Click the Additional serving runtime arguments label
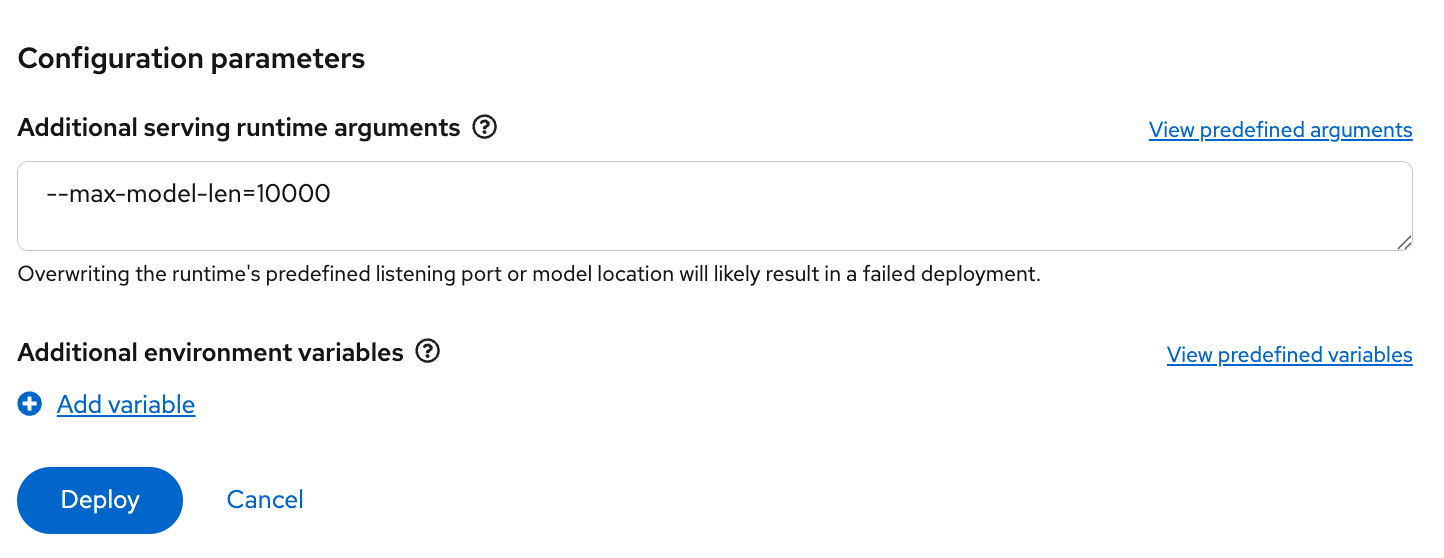Viewport: 1444px width, 558px height. click(239, 128)
